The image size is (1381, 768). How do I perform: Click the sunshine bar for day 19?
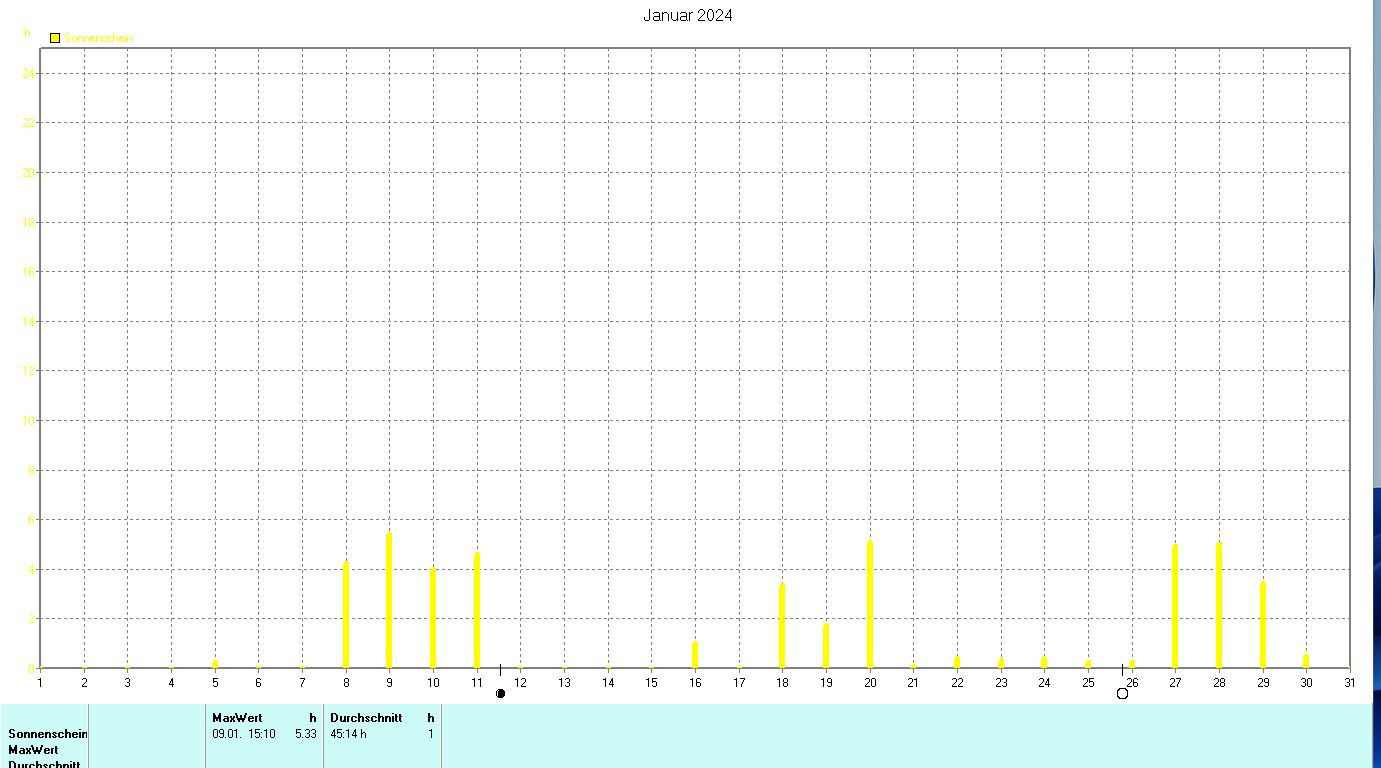click(826, 646)
